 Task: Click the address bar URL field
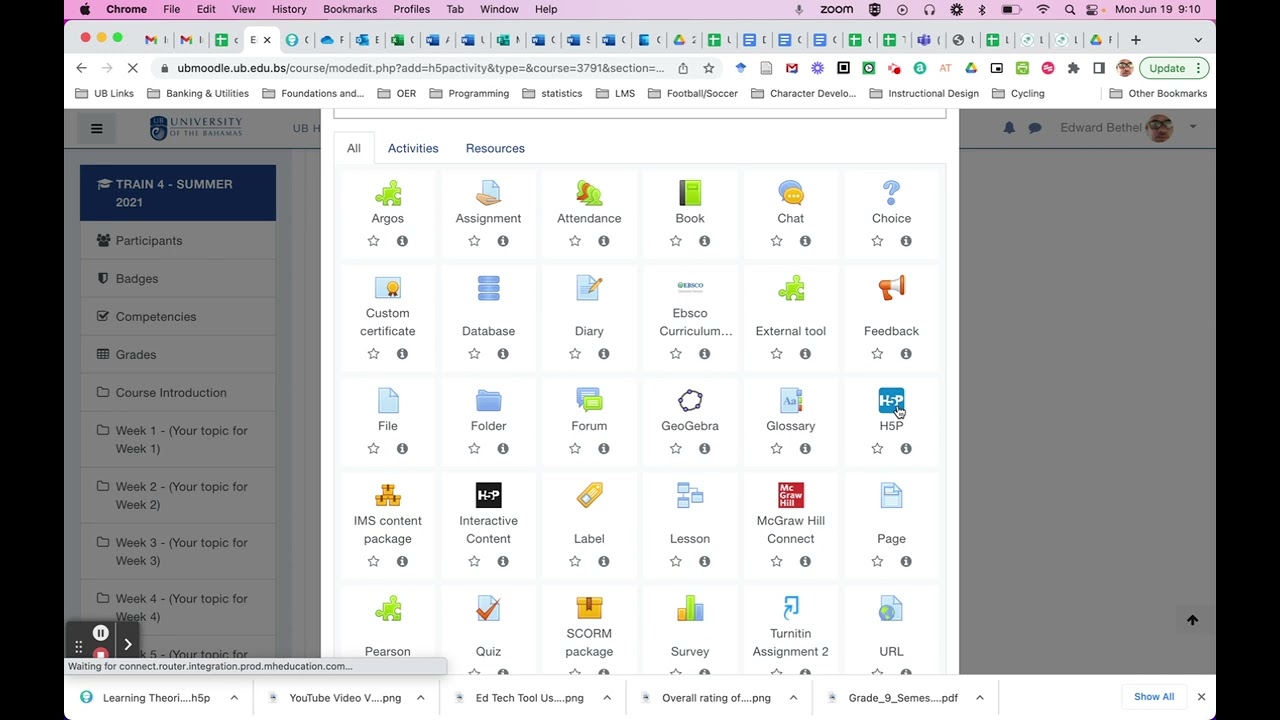tap(420, 68)
